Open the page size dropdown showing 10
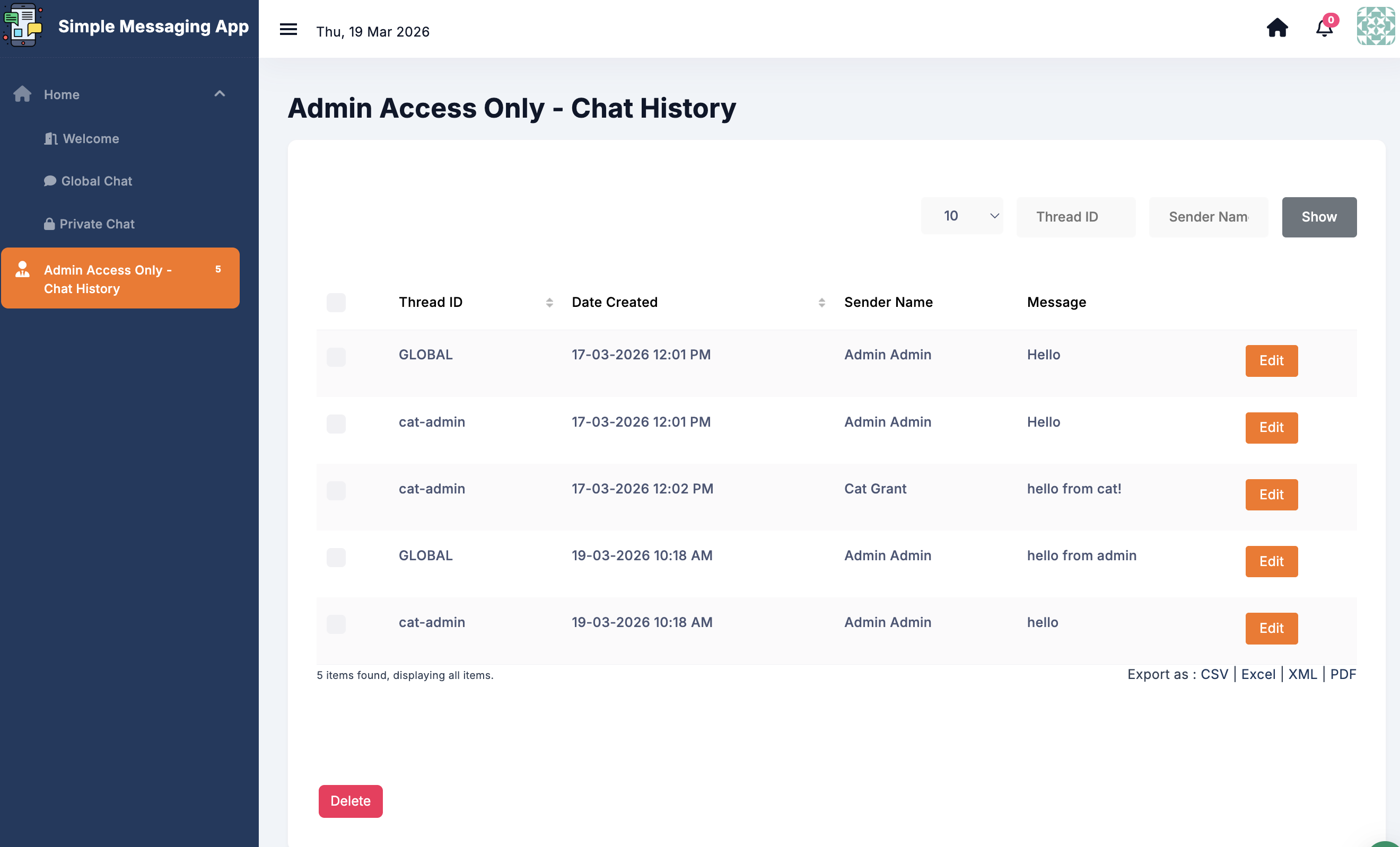Viewport: 1400px width, 847px height. pos(961,216)
